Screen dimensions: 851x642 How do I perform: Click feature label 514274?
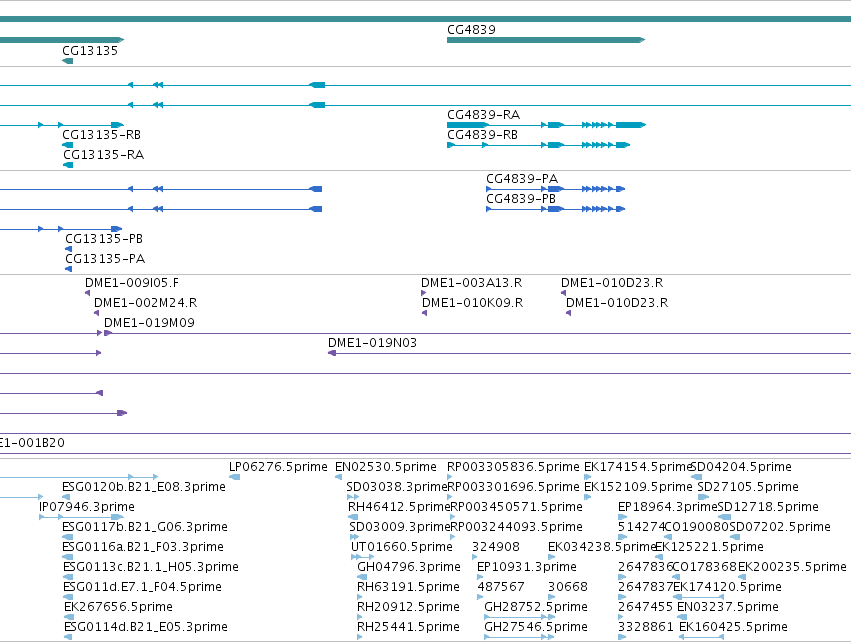click(641, 527)
